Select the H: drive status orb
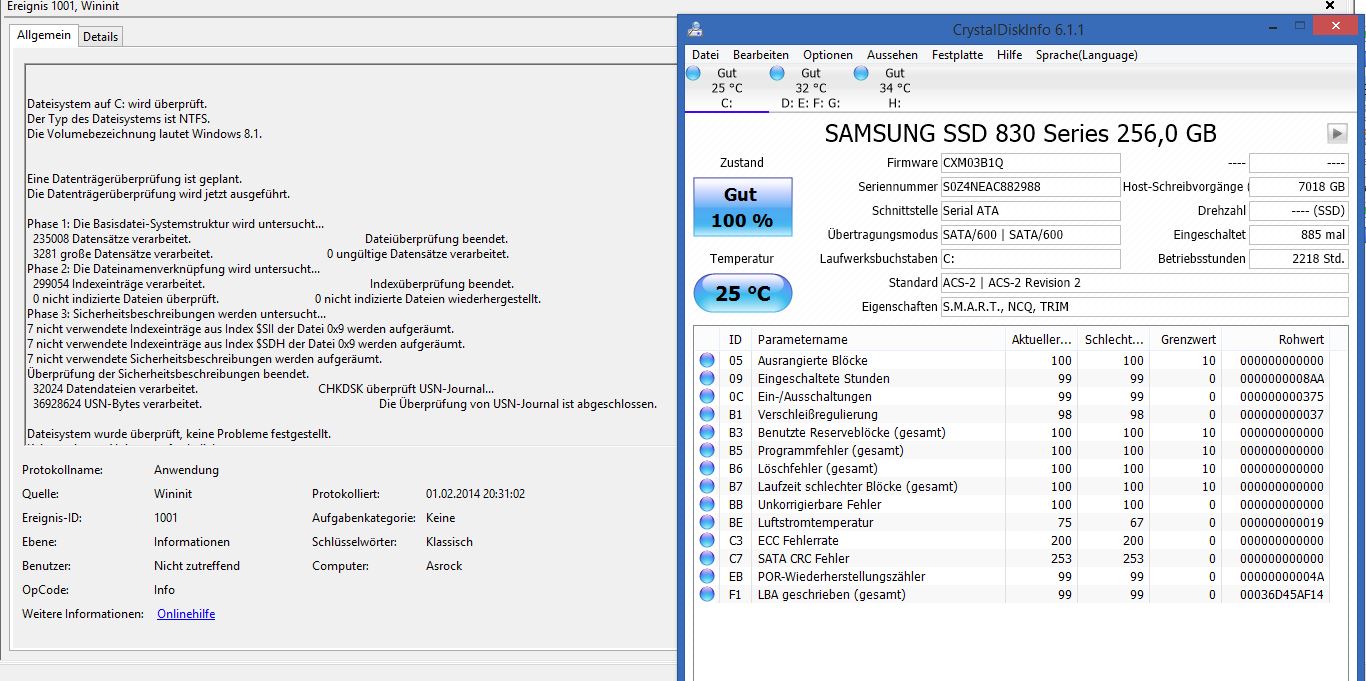The image size is (1366, 681). pos(862,73)
